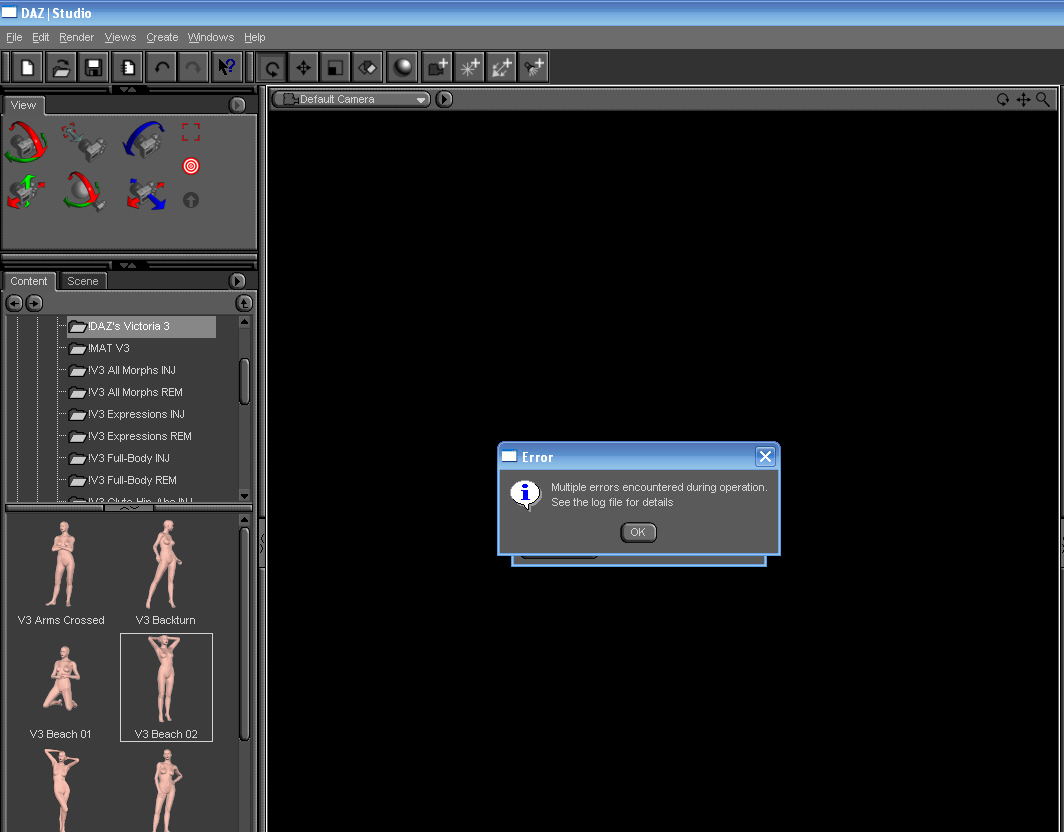Viewport: 1064px width, 832px height.
Task: Click the document pages icon beside Save
Action: point(127,67)
